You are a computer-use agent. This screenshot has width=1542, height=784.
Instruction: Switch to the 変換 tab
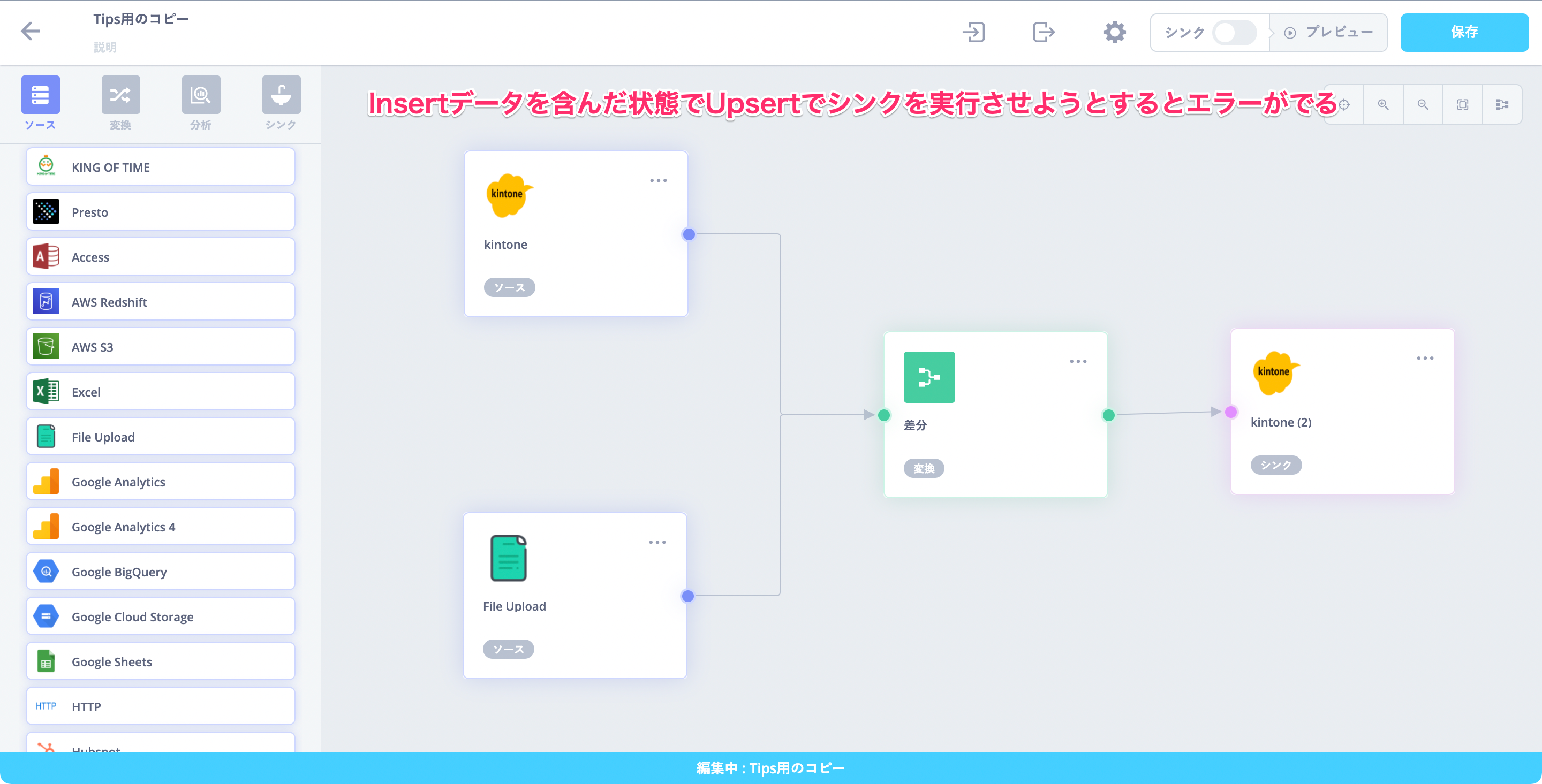tap(120, 103)
